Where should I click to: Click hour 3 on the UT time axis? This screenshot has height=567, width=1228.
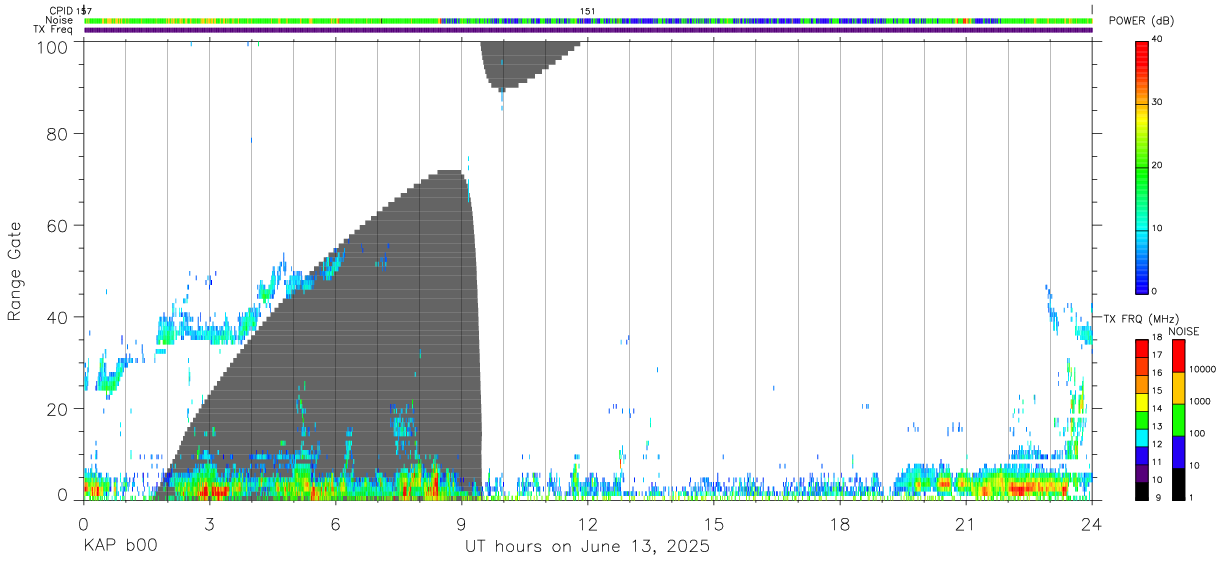(x=209, y=524)
